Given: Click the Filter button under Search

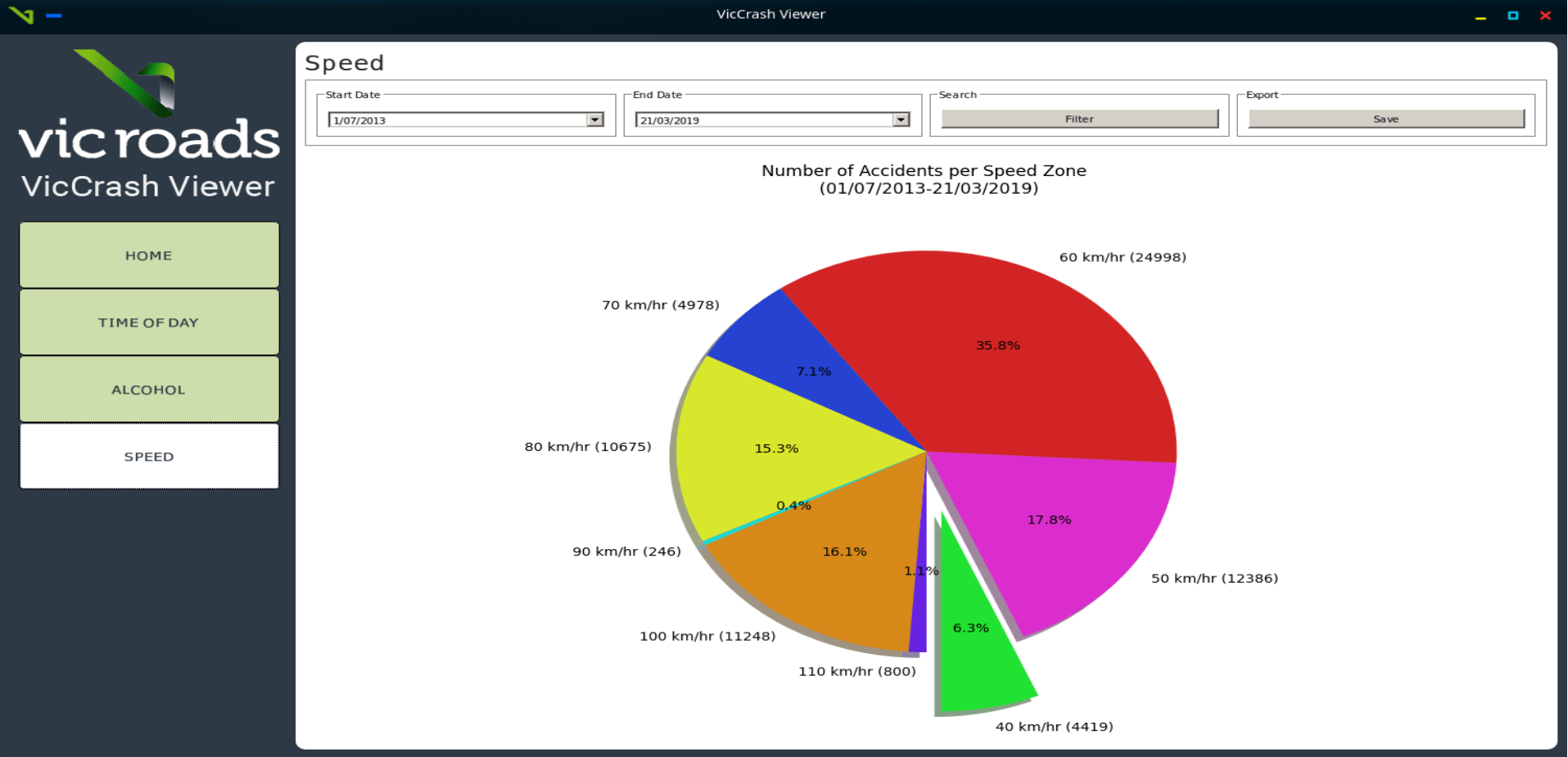Looking at the screenshot, I should pos(1078,118).
